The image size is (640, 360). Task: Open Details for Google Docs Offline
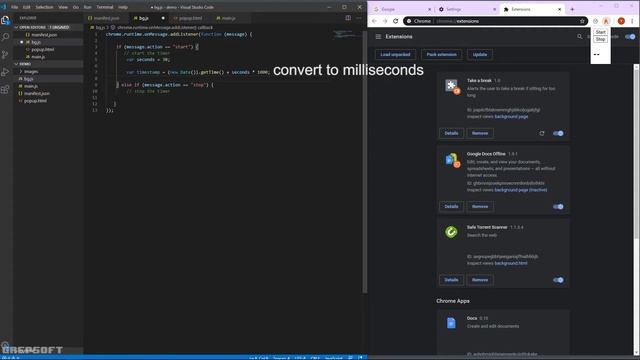[451, 207]
